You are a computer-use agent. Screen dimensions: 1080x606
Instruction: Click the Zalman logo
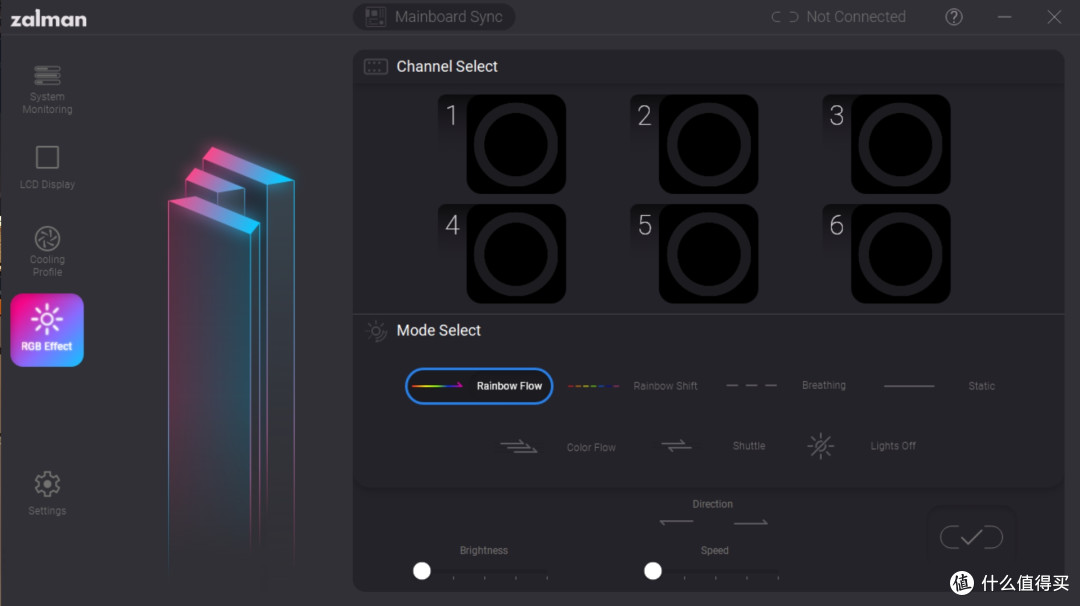tap(48, 19)
